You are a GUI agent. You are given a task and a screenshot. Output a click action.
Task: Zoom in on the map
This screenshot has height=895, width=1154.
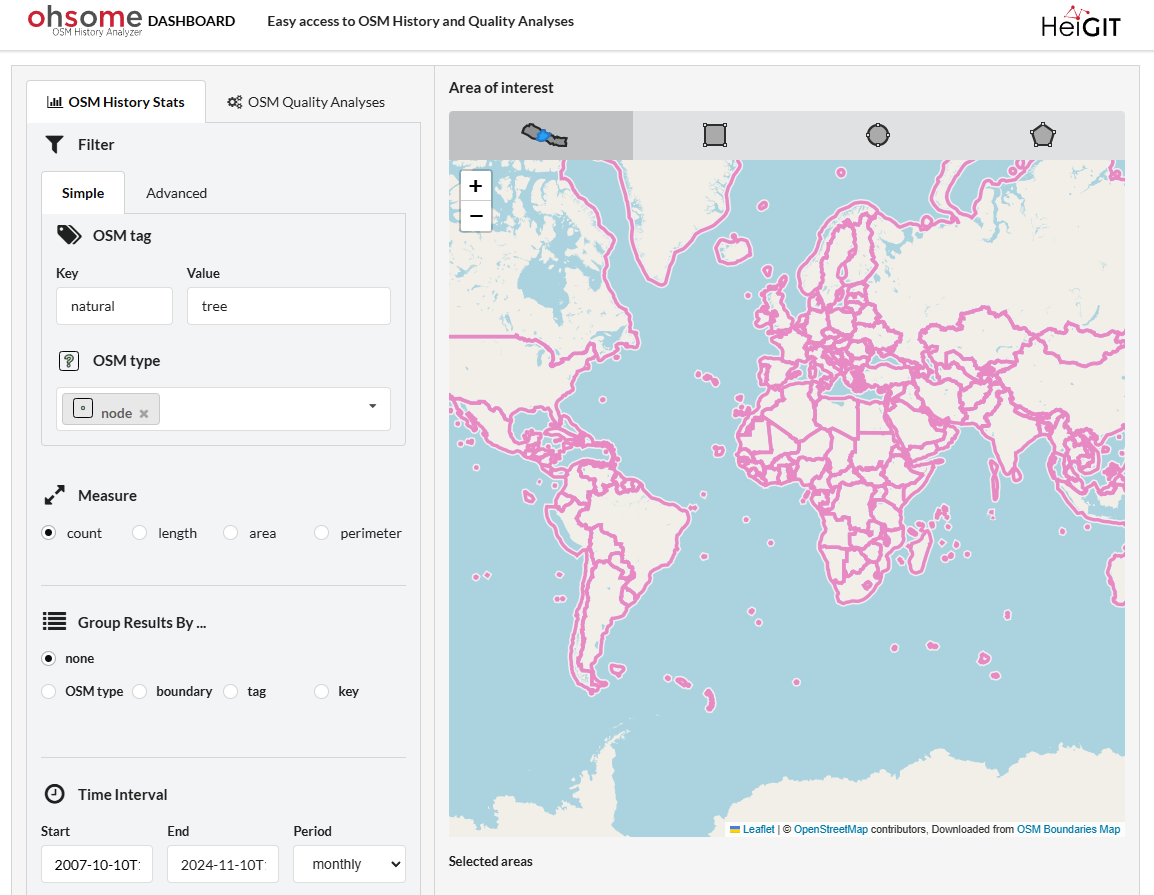pyautogui.click(x=476, y=186)
